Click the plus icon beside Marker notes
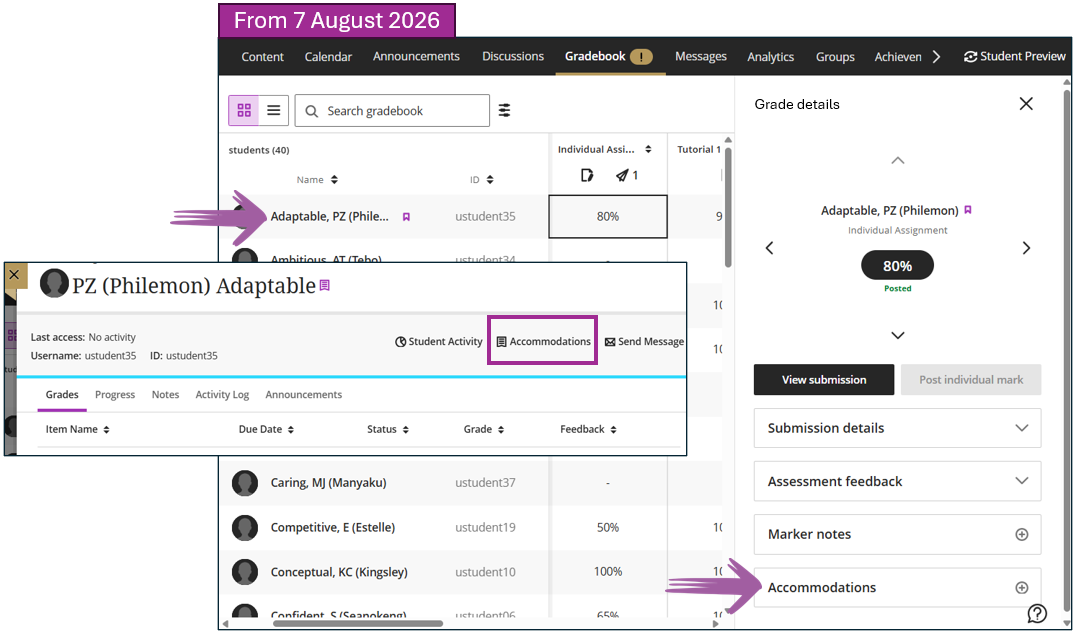 point(1021,535)
